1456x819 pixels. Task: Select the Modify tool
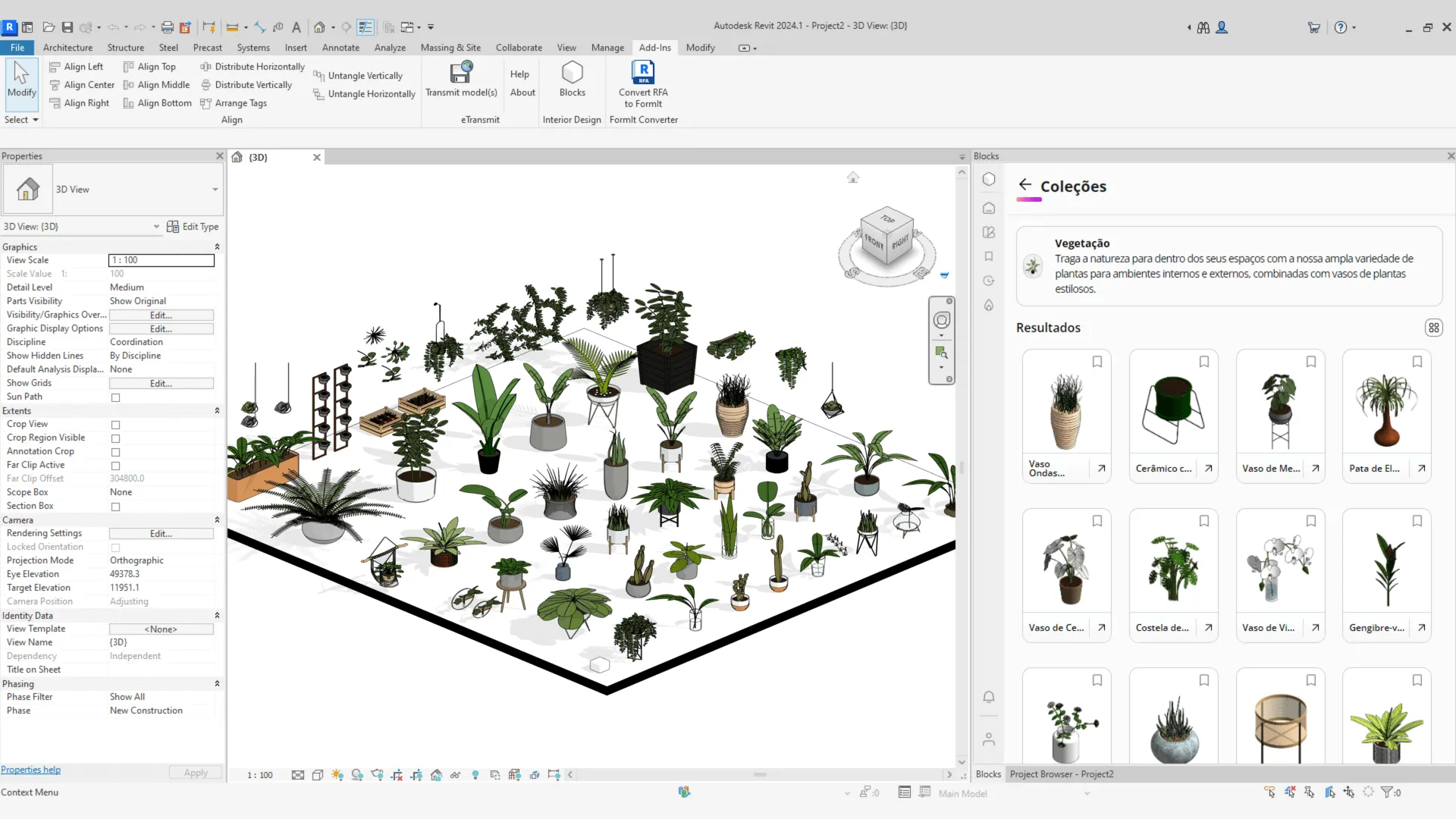pyautogui.click(x=20, y=83)
